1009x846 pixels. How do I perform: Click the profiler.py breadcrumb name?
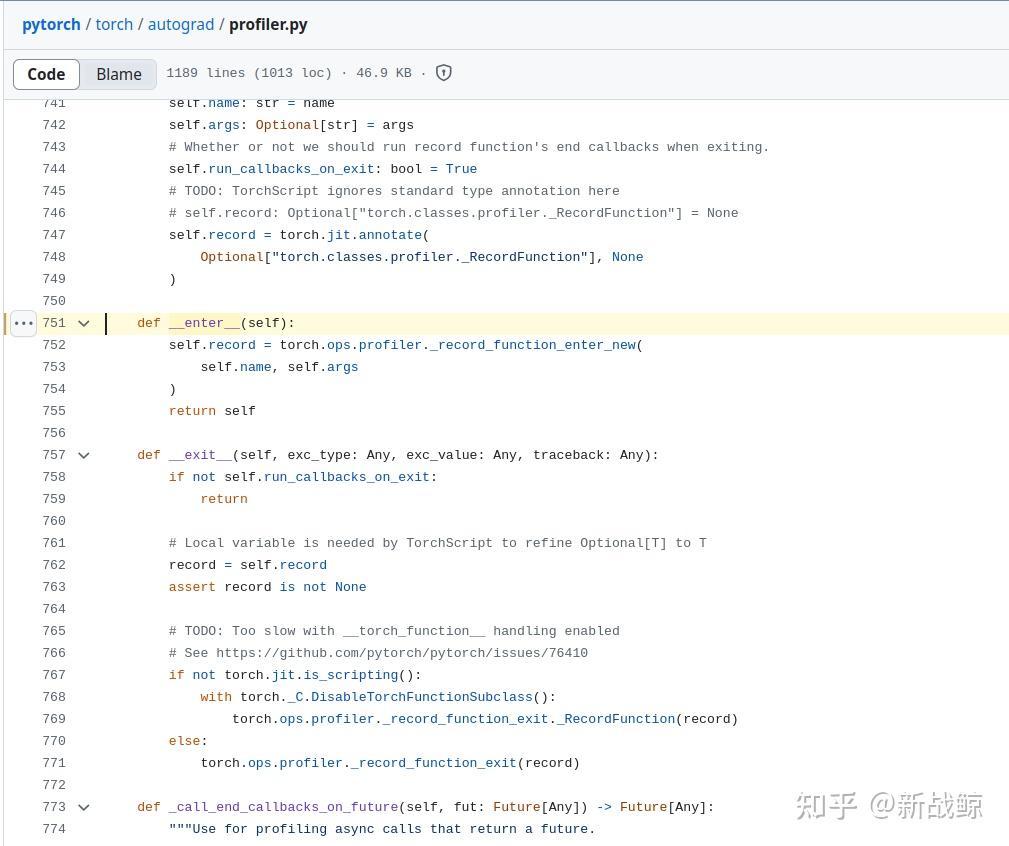click(268, 24)
